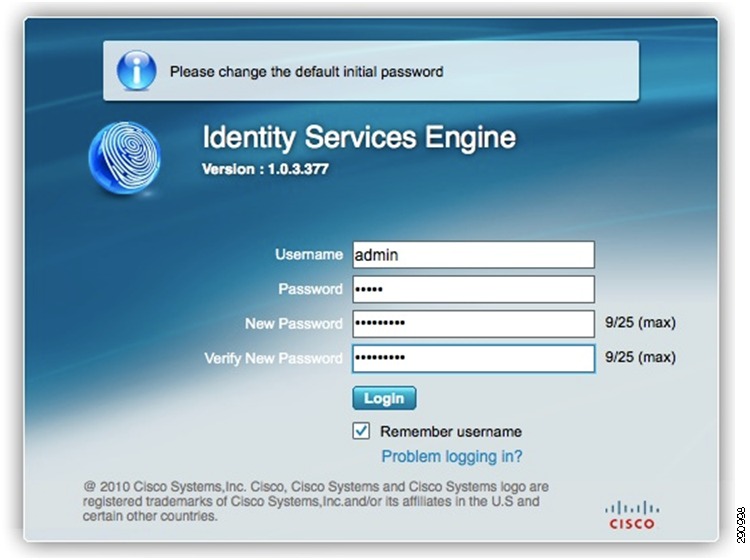The height and width of the screenshot is (560, 750).
Task: Click the 9/25 (max) counter beside New Password
Action: [x=640, y=323]
